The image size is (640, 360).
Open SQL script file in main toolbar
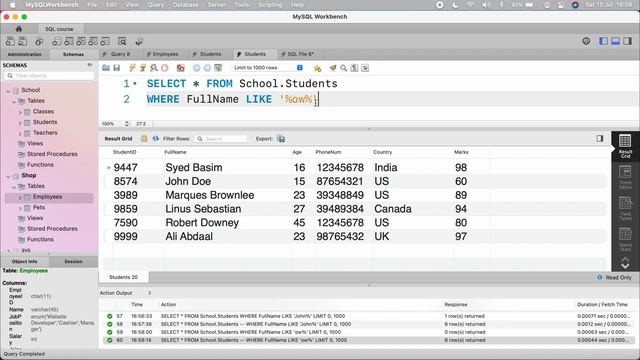(x=23, y=41)
